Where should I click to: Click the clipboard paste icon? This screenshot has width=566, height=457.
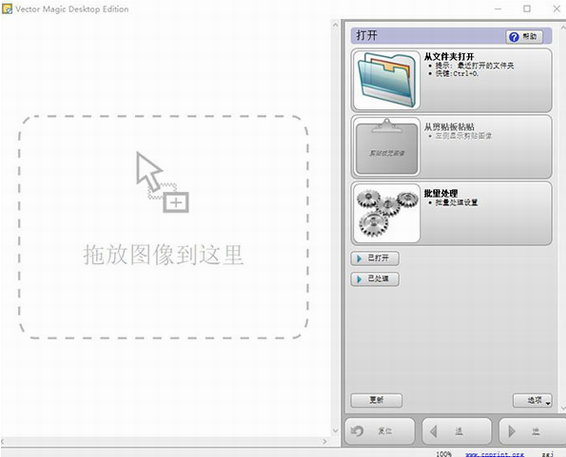point(387,147)
